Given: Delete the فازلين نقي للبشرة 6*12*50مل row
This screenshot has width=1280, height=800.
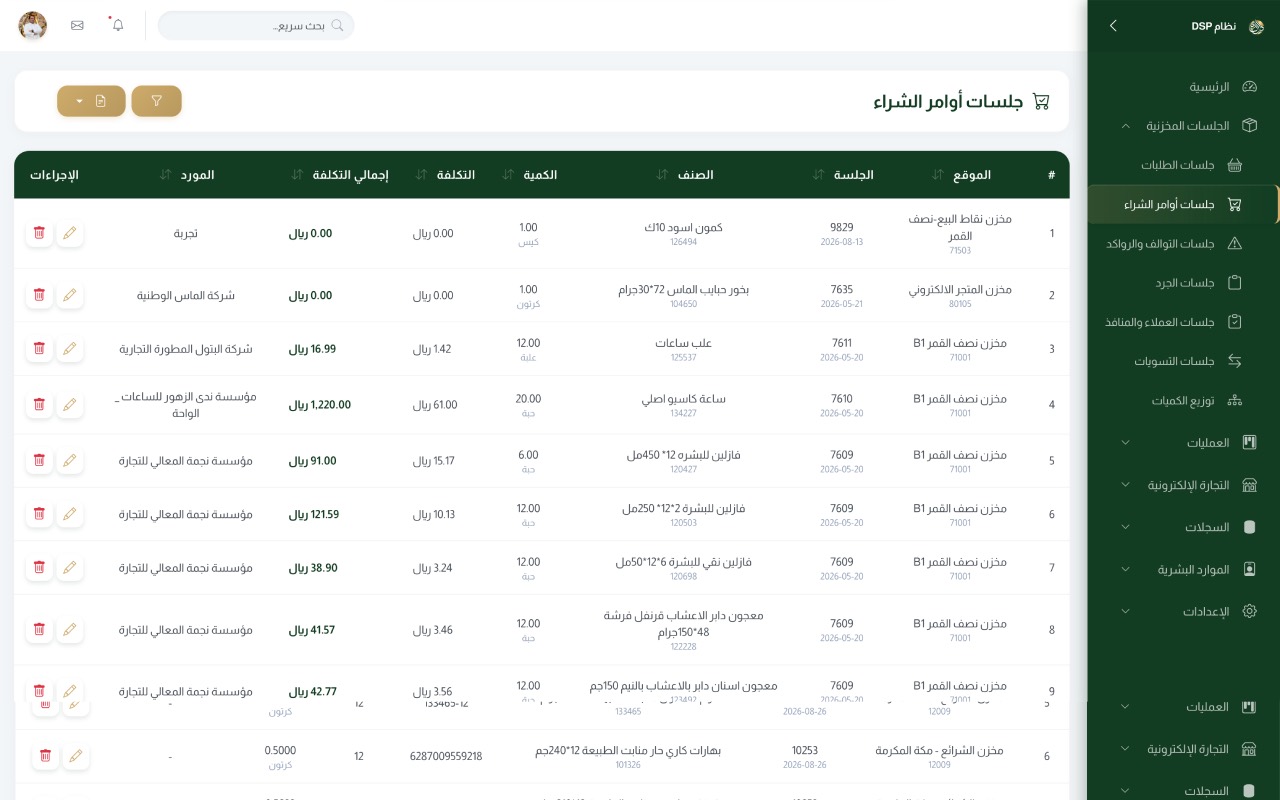Looking at the screenshot, I should (x=39, y=567).
